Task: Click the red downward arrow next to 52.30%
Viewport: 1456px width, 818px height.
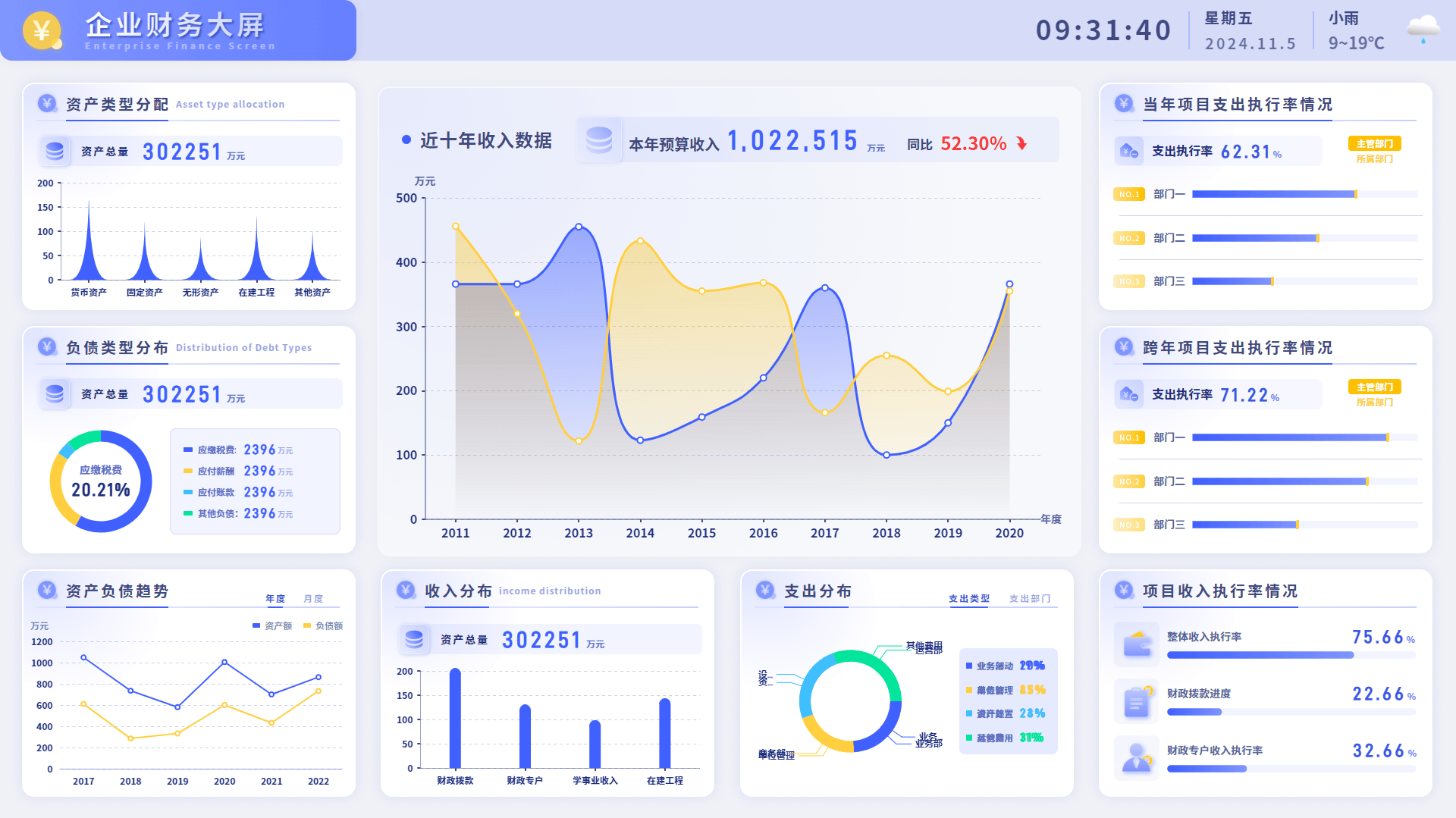Action: coord(1022,143)
